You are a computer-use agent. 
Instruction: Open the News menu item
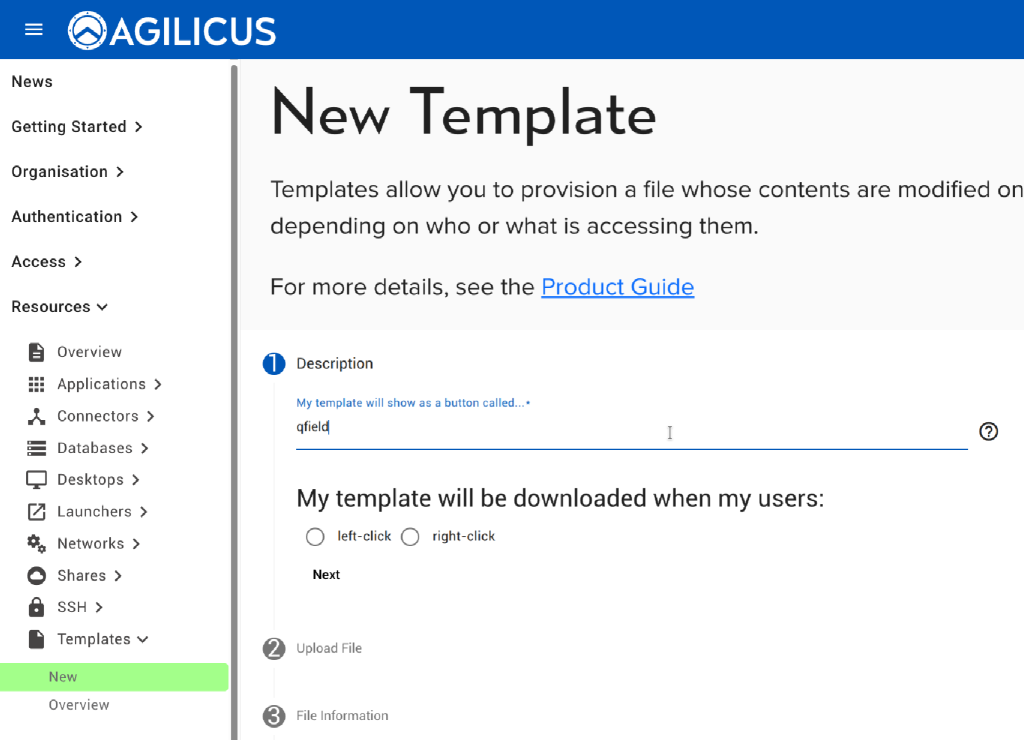pos(32,82)
